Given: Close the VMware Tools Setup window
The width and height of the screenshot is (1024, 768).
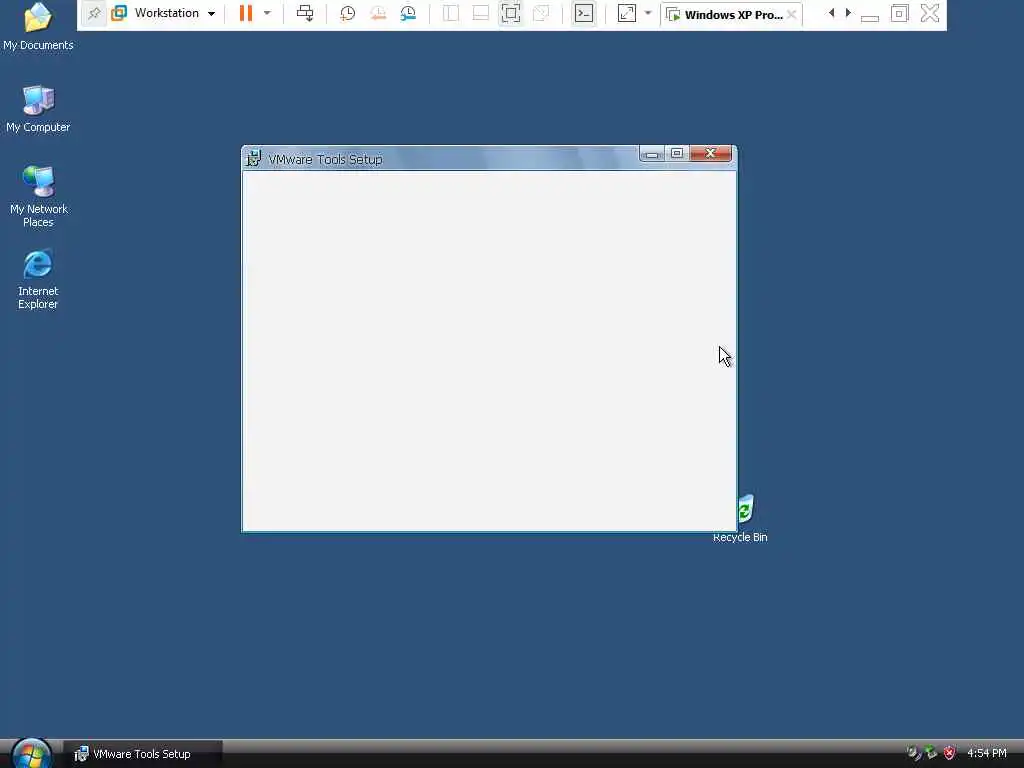Looking at the screenshot, I should tap(711, 153).
